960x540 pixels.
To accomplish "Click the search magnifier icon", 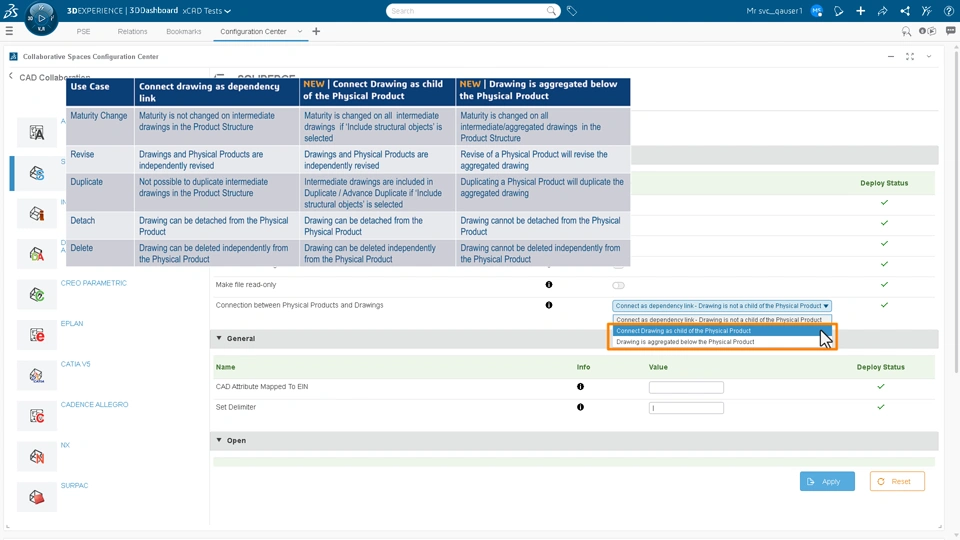I will click(551, 10).
